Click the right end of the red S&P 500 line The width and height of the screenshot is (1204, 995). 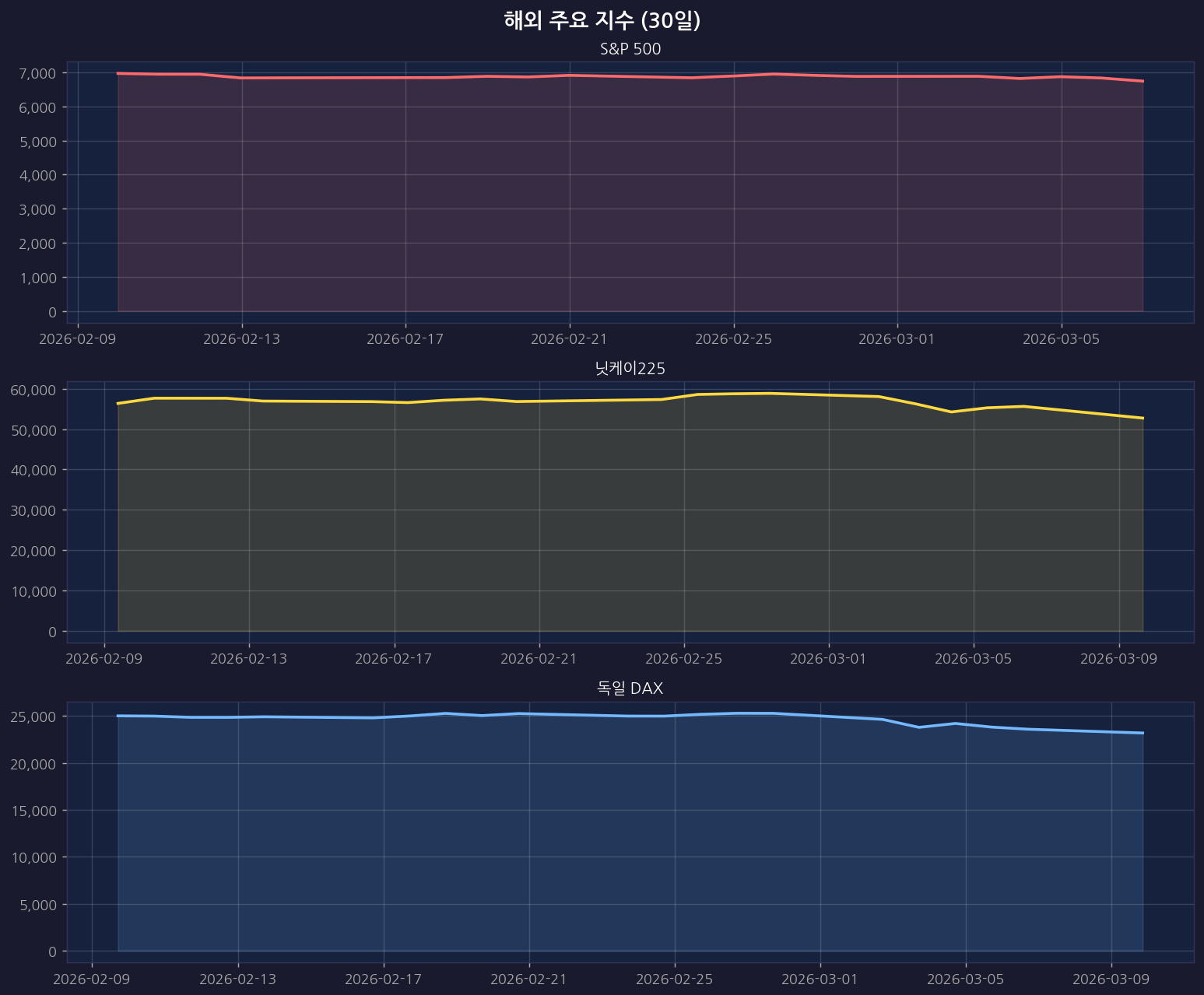pos(1142,81)
